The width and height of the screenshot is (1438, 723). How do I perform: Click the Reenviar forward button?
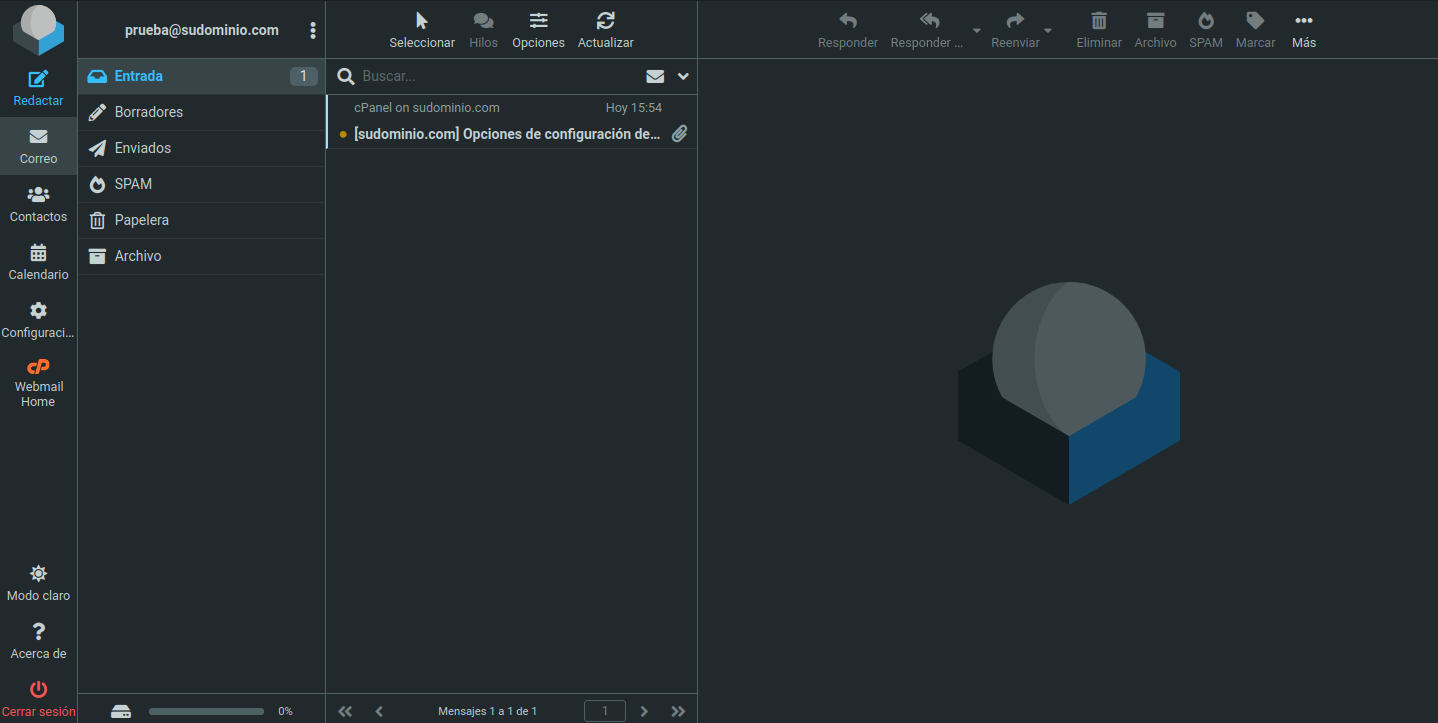tap(1015, 30)
